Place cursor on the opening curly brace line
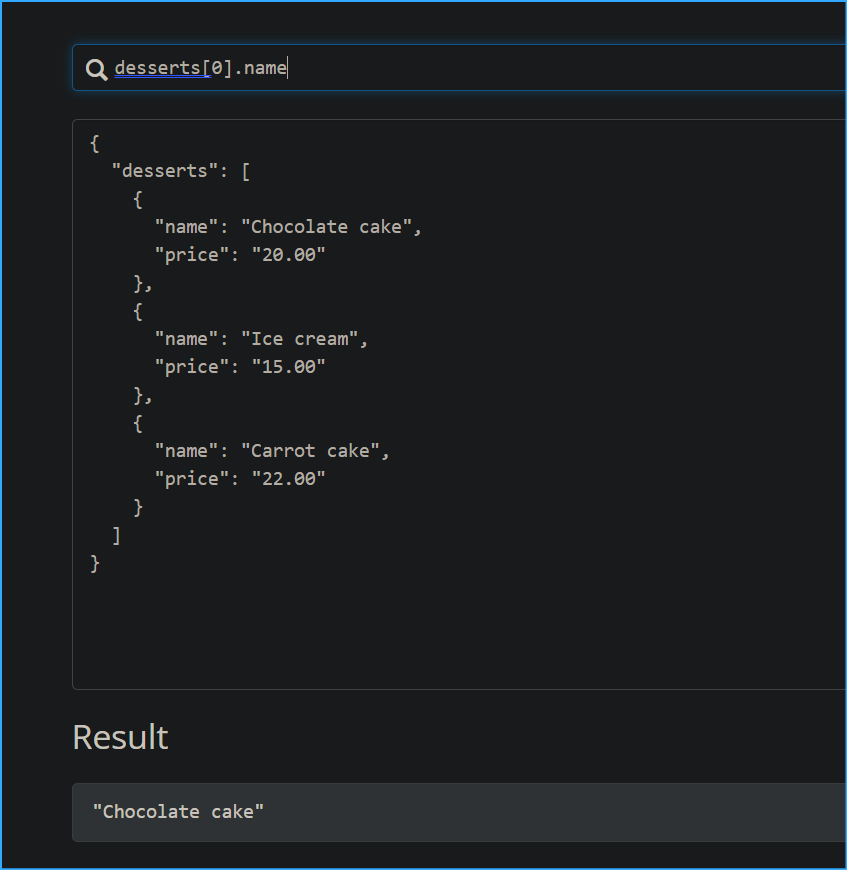 (95, 143)
